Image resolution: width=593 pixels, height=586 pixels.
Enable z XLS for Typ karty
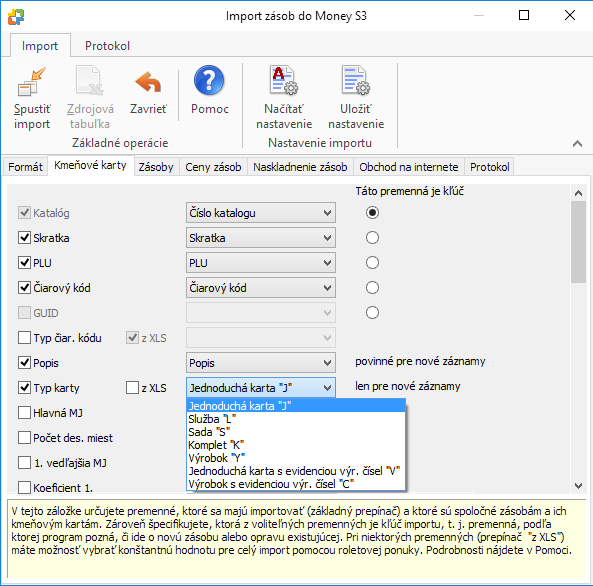point(132,387)
